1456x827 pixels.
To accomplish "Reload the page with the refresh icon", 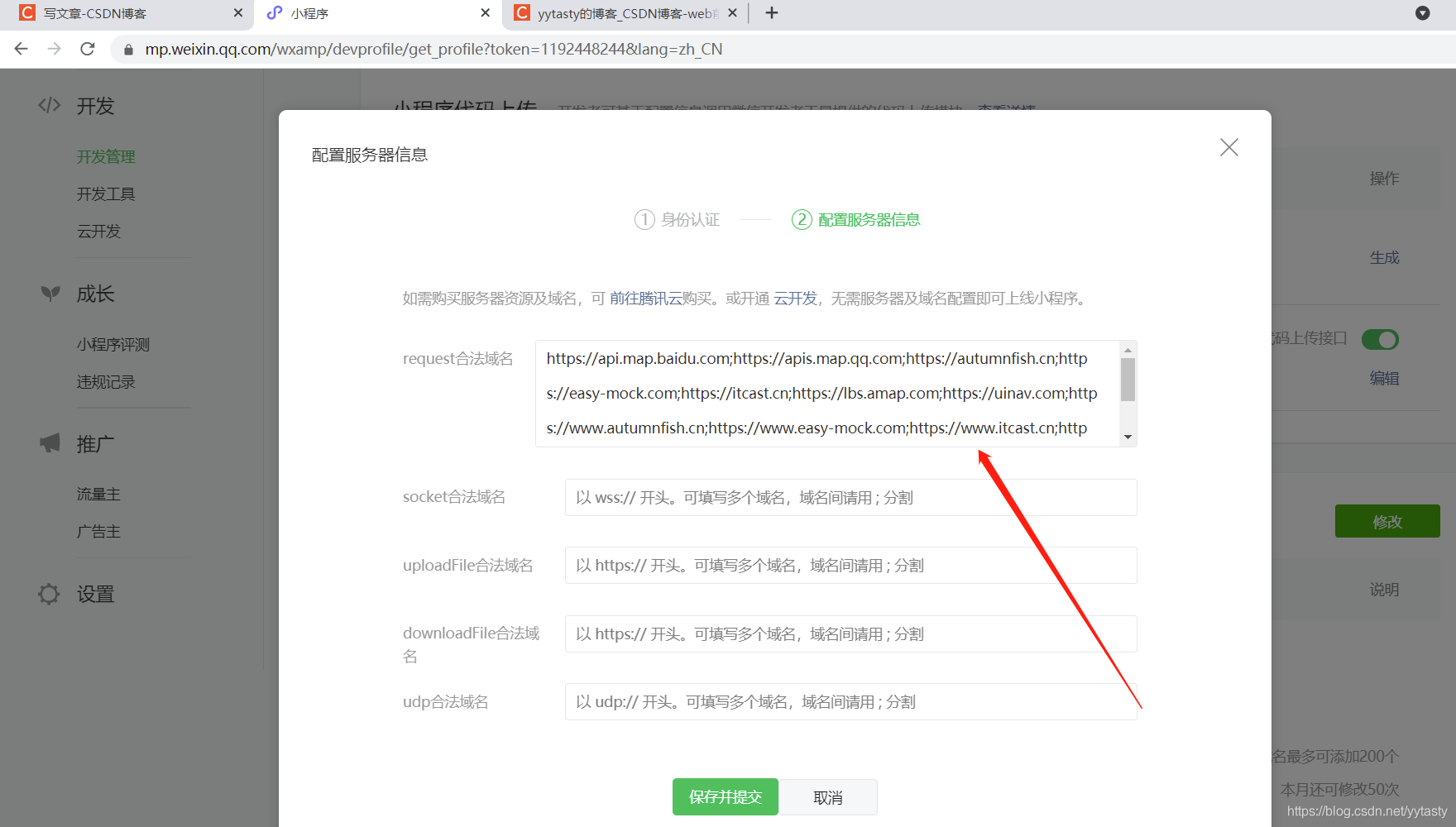I will pos(88,49).
